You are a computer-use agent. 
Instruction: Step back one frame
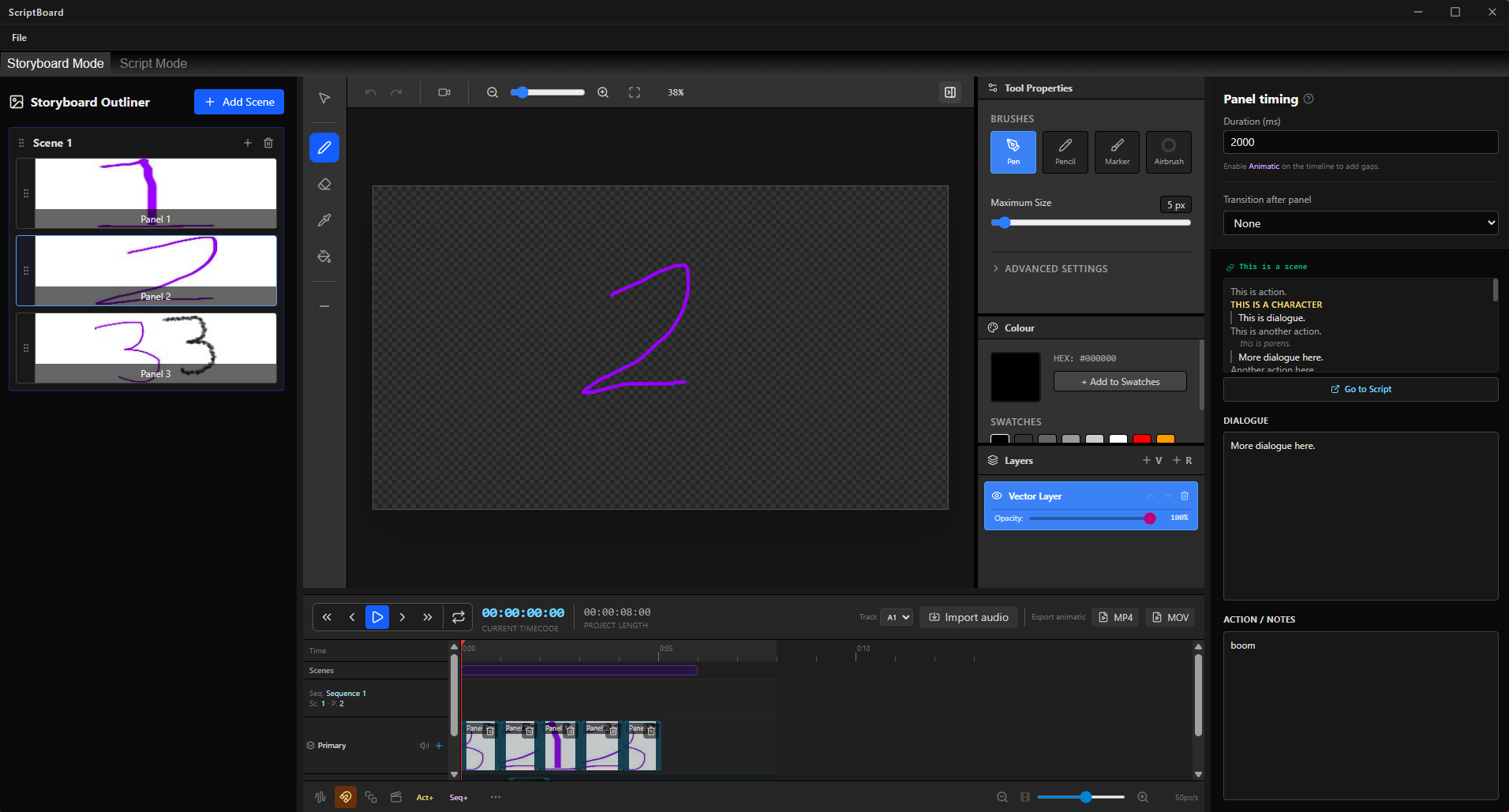(352, 617)
